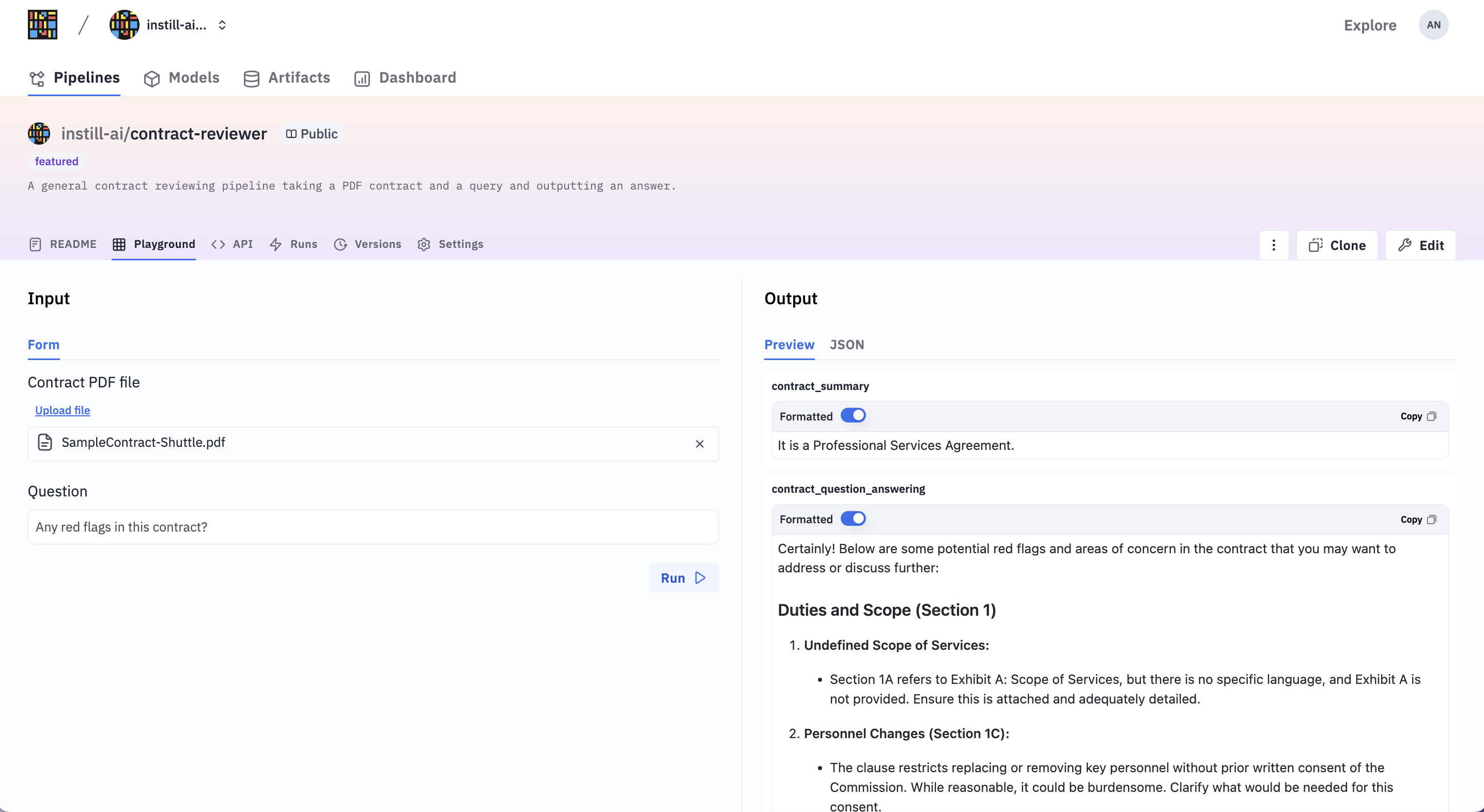Click the copy icon for contract_summary
This screenshot has height=812, width=1484.
pyautogui.click(x=1431, y=416)
